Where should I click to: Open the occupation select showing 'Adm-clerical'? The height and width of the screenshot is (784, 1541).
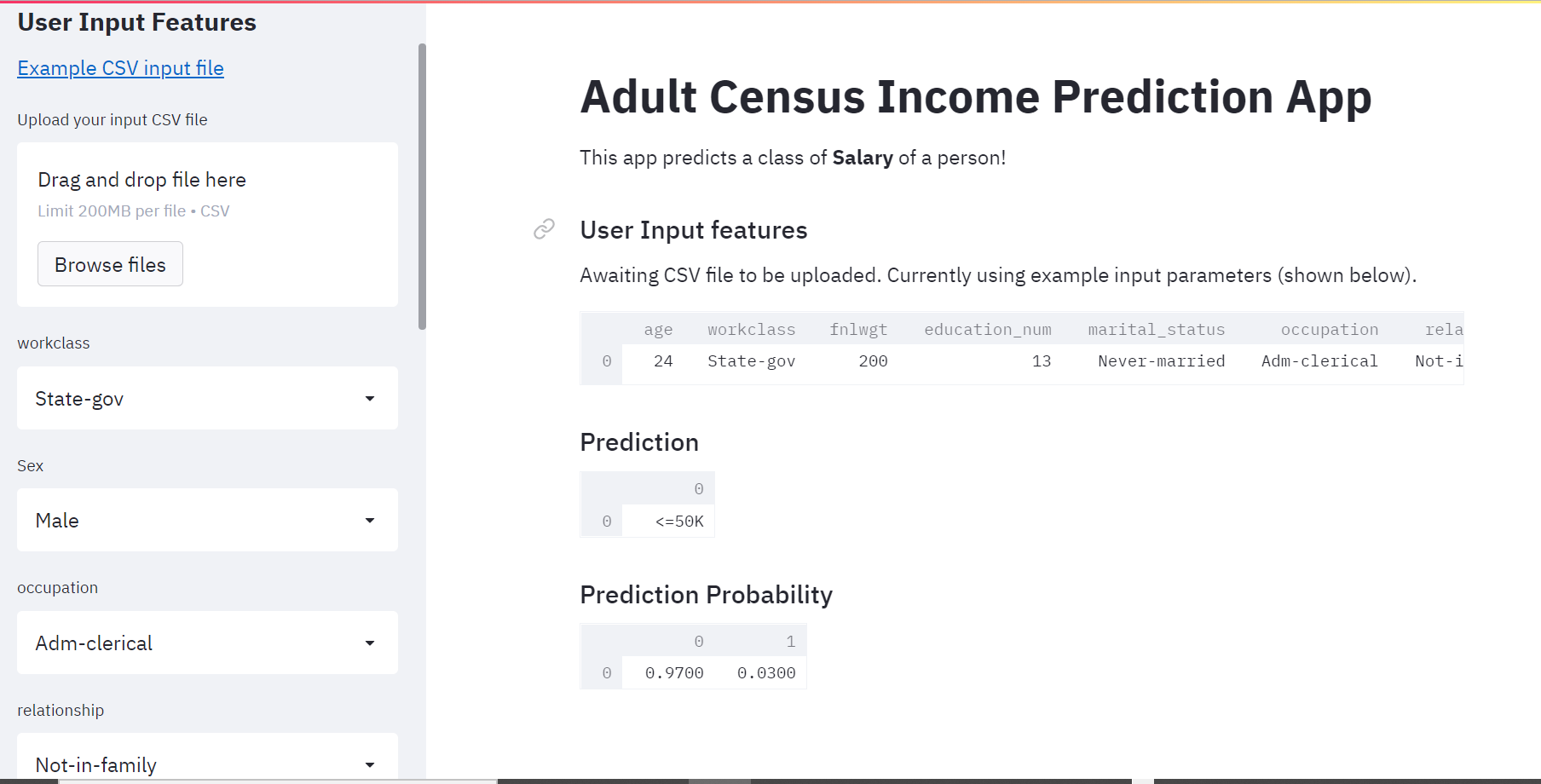tap(206, 643)
